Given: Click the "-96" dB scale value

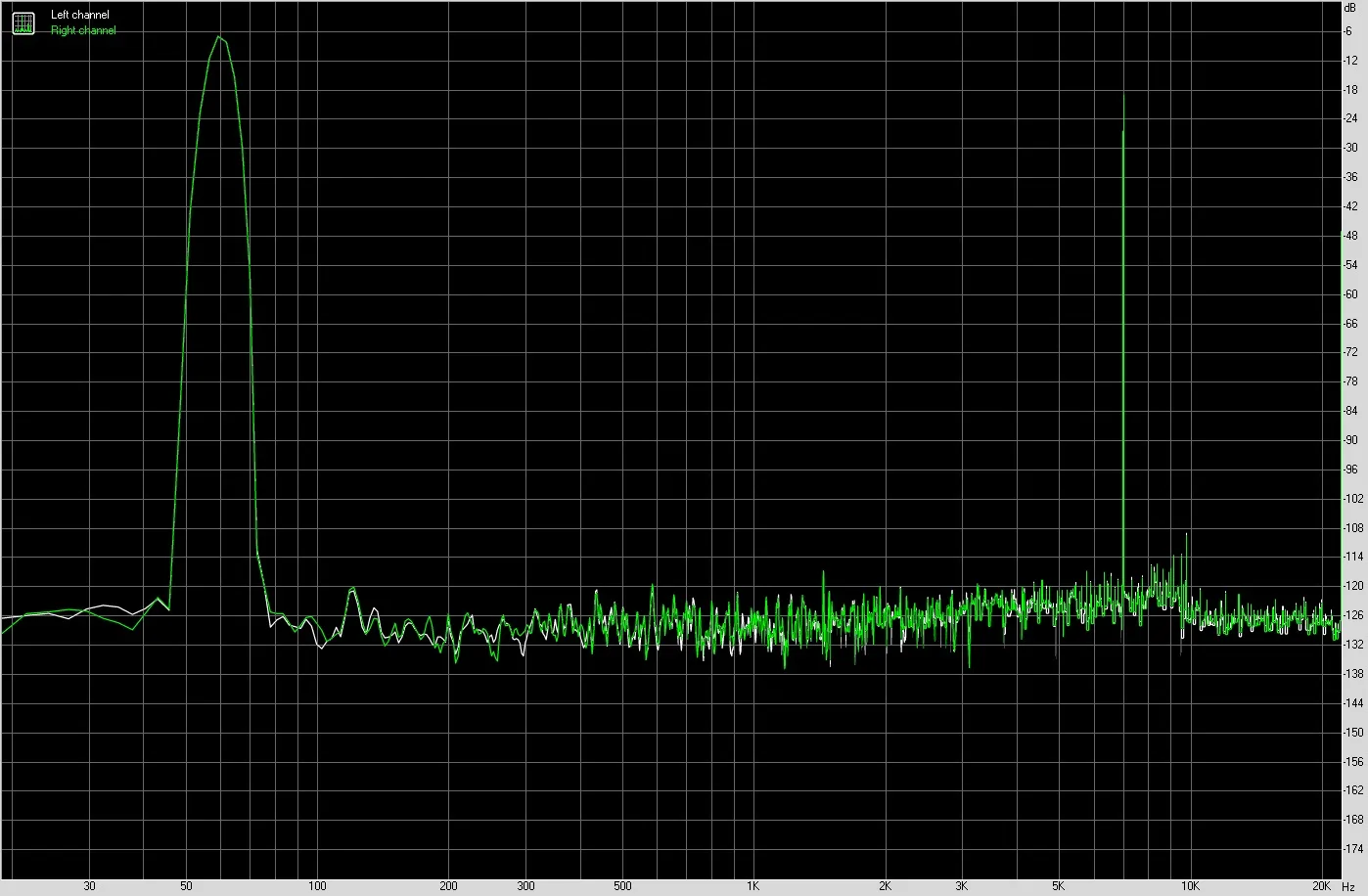Looking at the screenshot, I should click(x=1350, y=470).
